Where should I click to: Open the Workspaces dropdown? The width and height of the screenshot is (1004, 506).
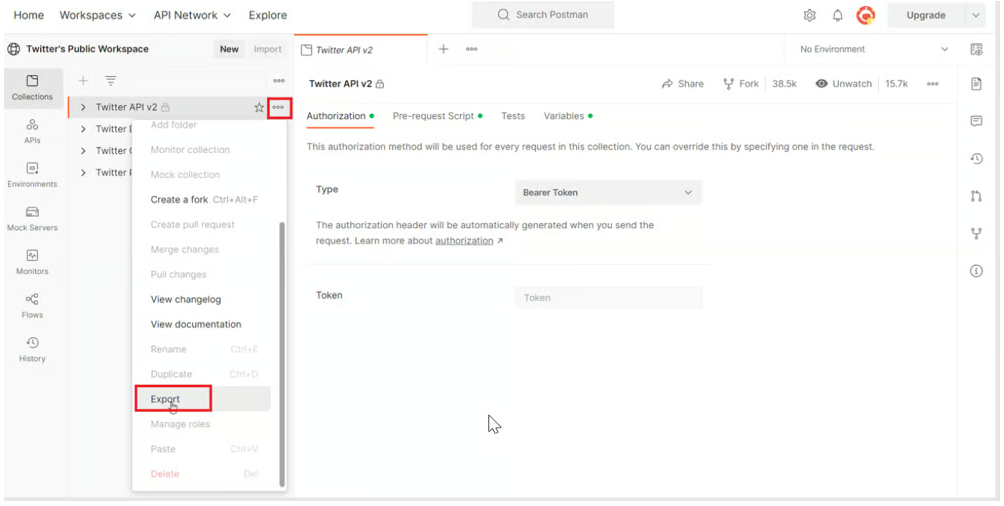click(x=97, y=15)
